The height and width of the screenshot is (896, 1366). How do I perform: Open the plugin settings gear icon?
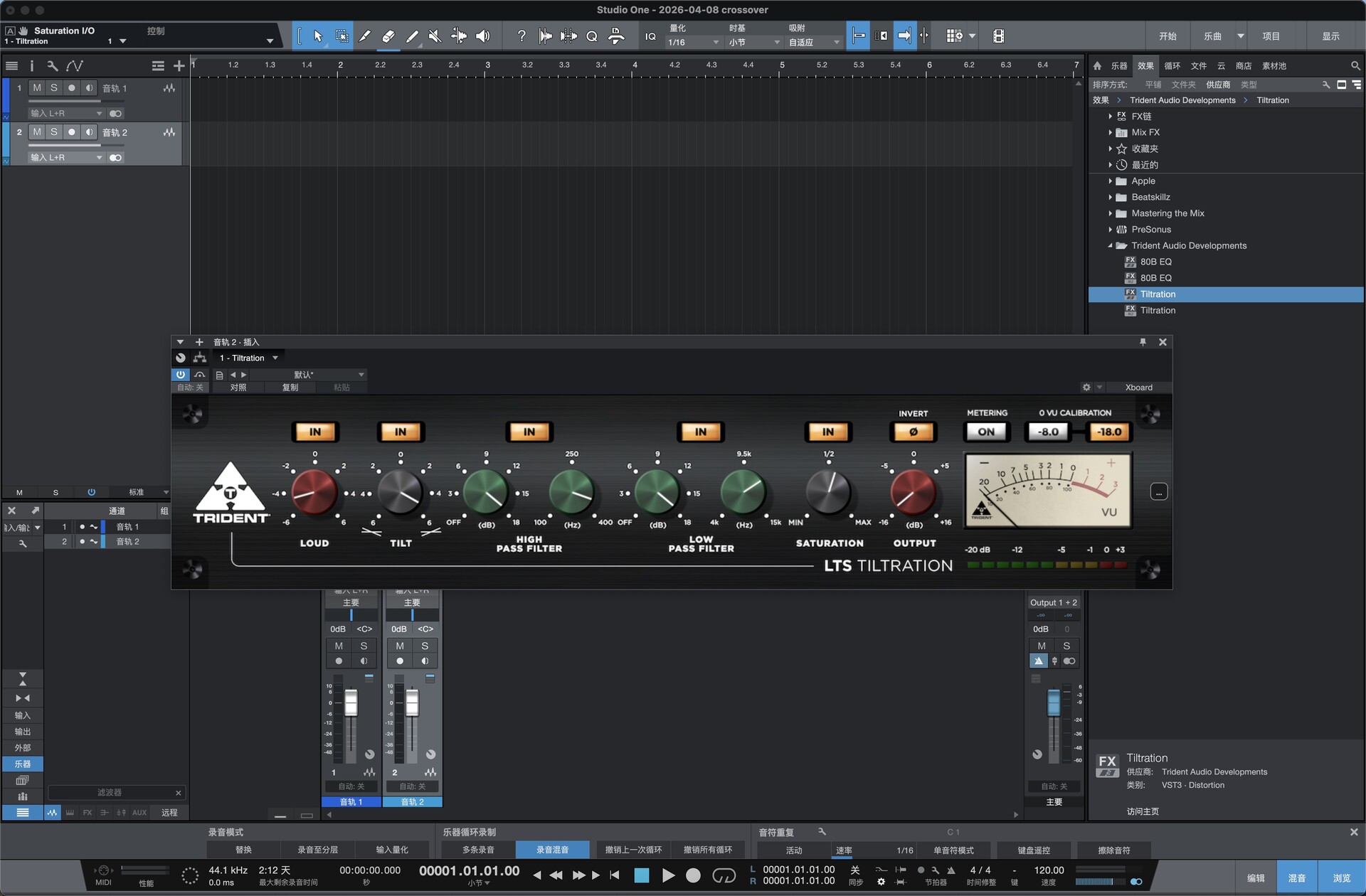point(1086,388)
